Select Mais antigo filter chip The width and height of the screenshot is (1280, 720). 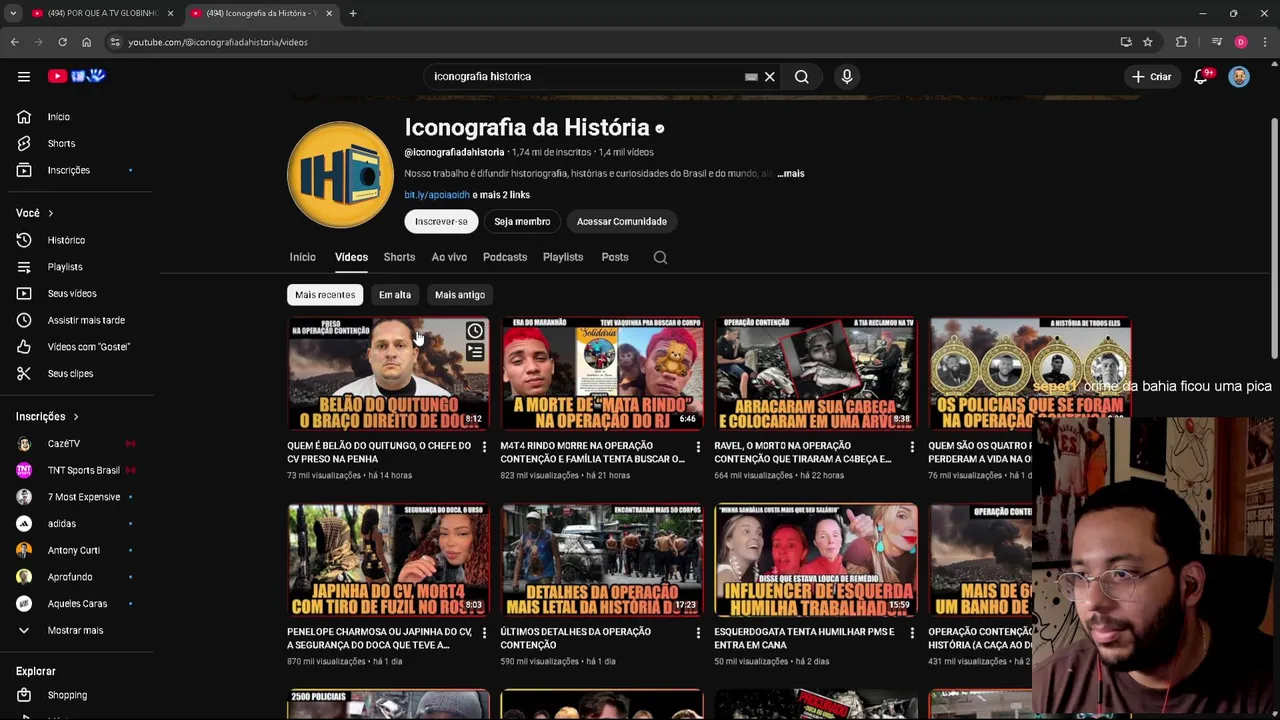click(x=460, y=295)
